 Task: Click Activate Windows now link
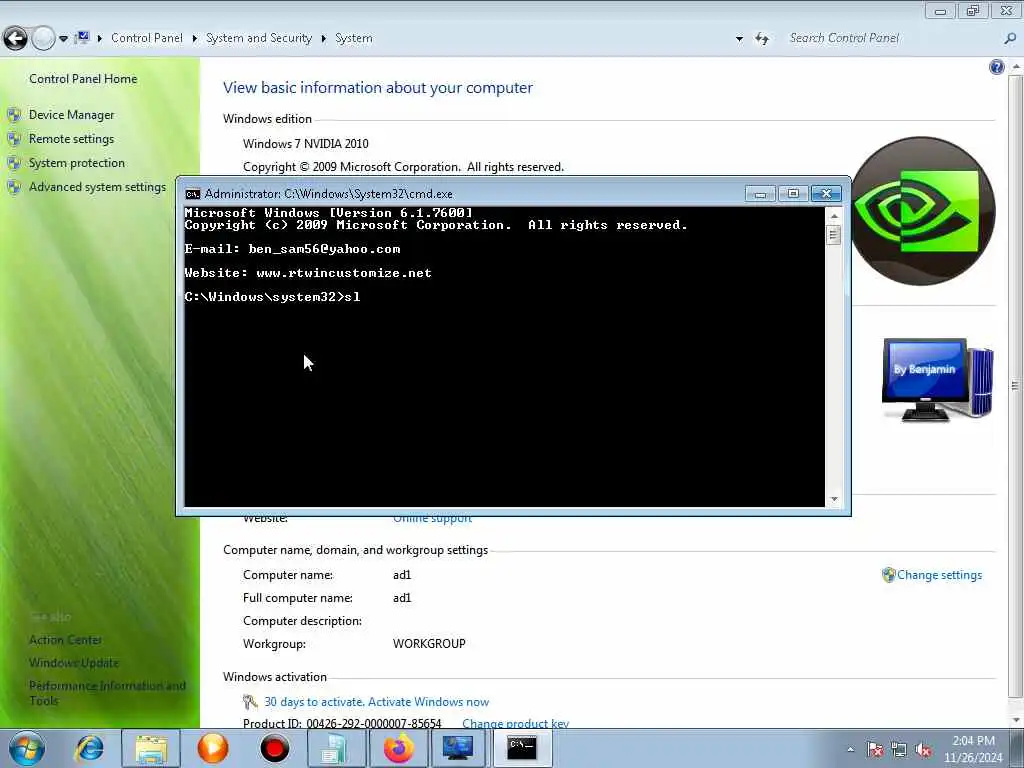[x=428, y=702]
